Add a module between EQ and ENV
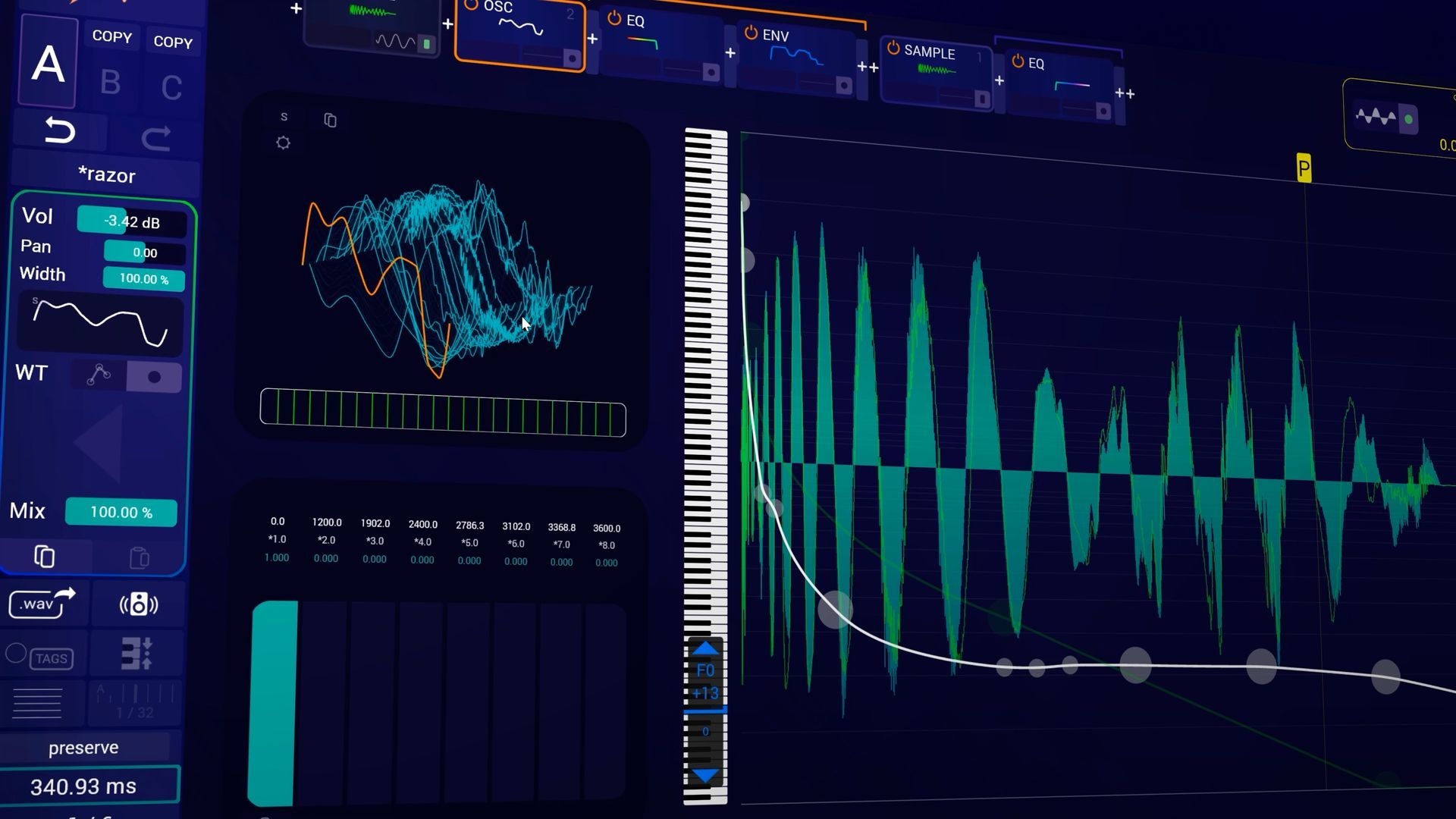1456x819 pixels. click(730, 52)
